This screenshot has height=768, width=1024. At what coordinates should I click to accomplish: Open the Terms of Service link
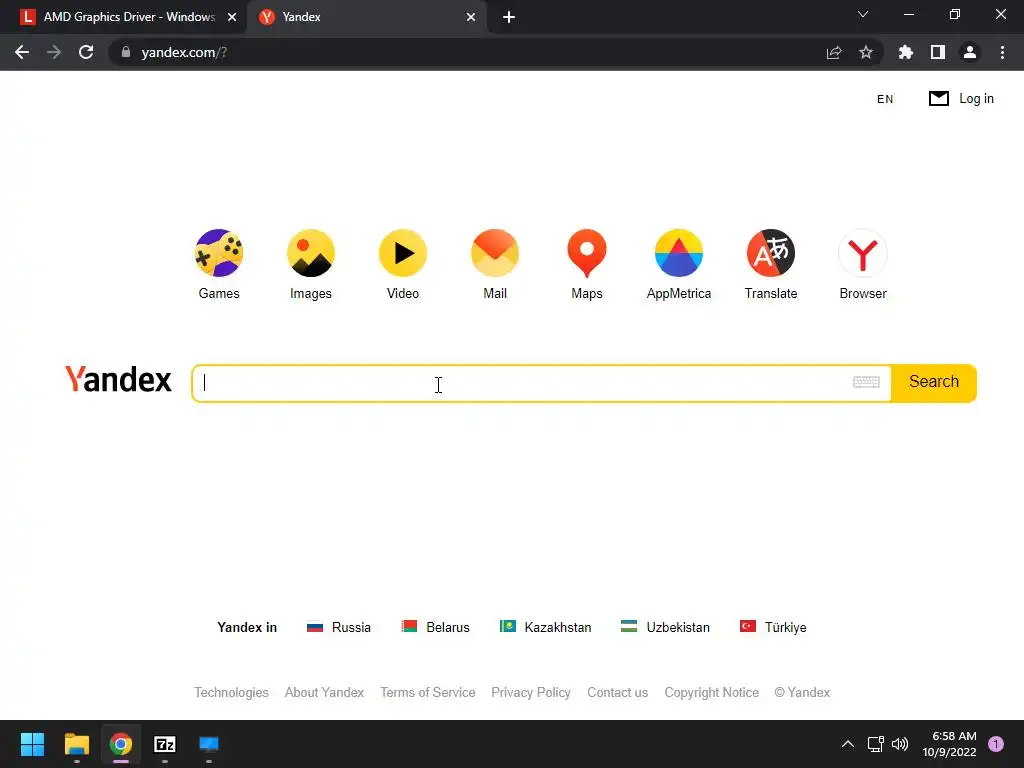428,692
